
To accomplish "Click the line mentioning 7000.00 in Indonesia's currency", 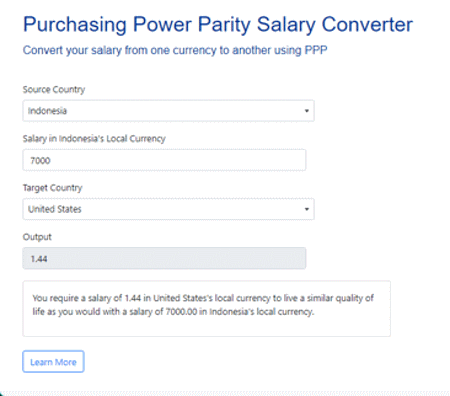I will 173,312.
